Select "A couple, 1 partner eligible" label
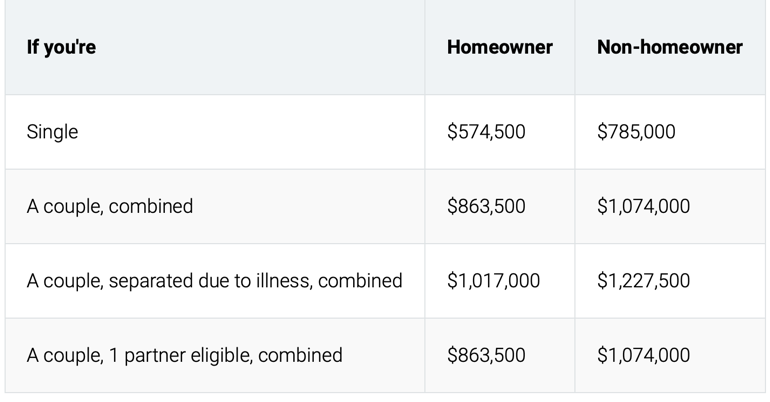The width and height of the screenshot is (770, 402). click(139, 356)
